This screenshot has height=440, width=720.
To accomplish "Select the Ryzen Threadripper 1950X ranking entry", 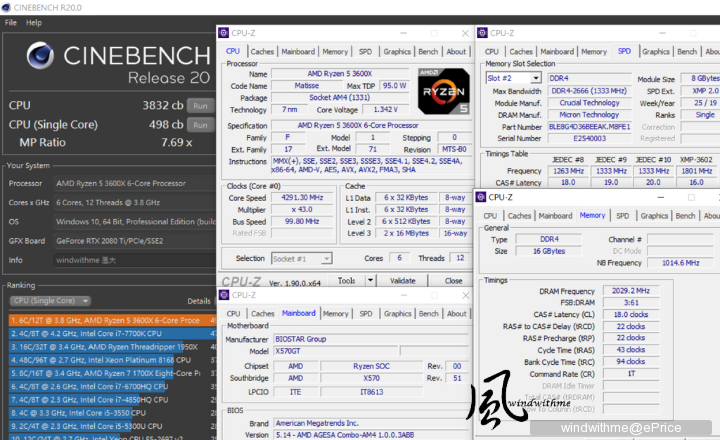I will pyautogui.click(x=112, y=347).
